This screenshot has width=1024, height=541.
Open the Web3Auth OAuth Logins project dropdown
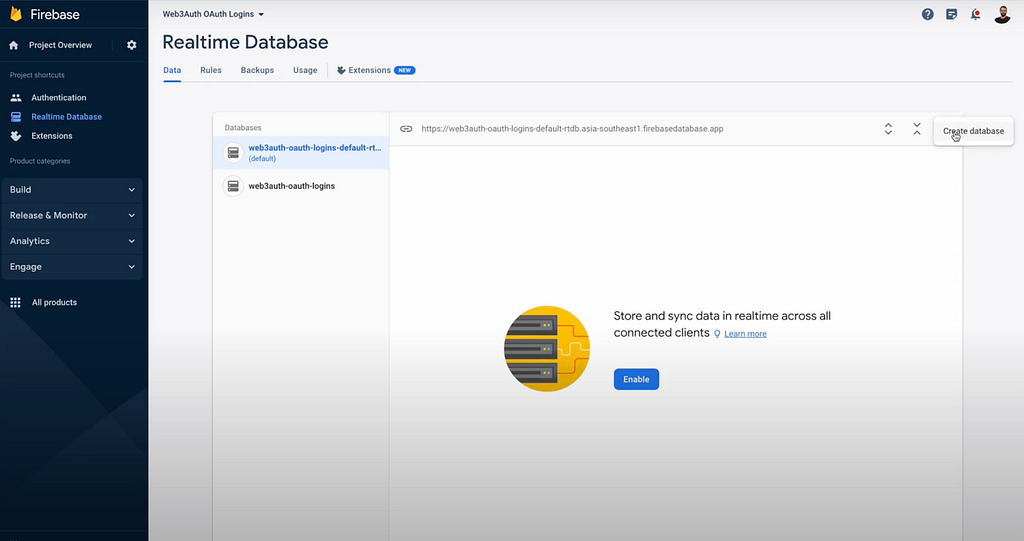214,14
